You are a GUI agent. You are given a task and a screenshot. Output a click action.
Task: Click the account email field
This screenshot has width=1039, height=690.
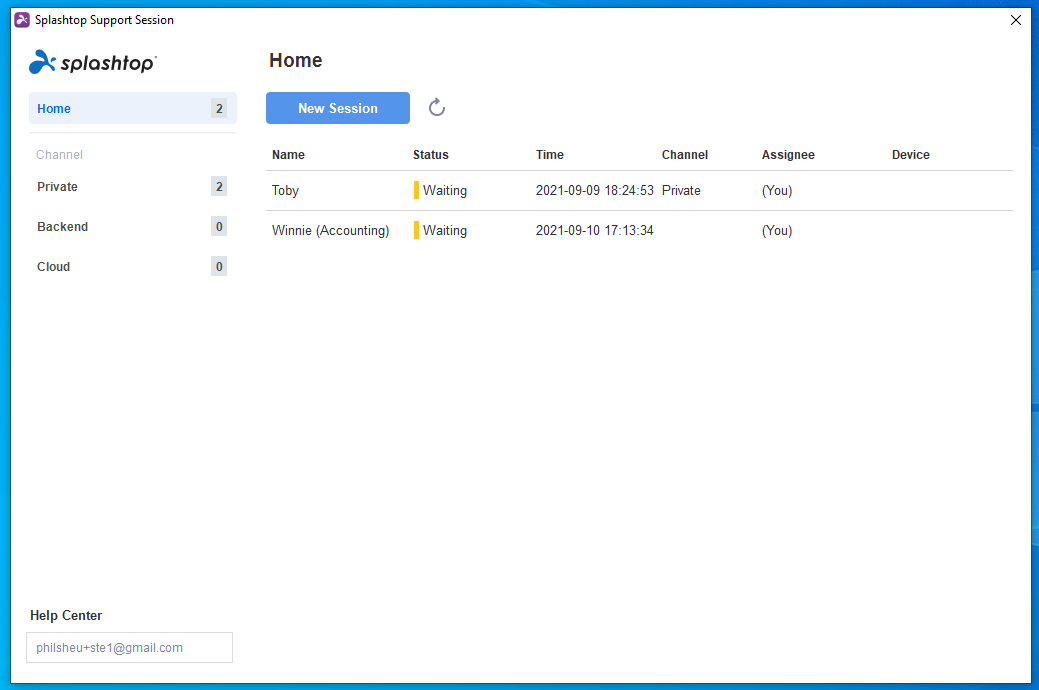pos(129,648)
